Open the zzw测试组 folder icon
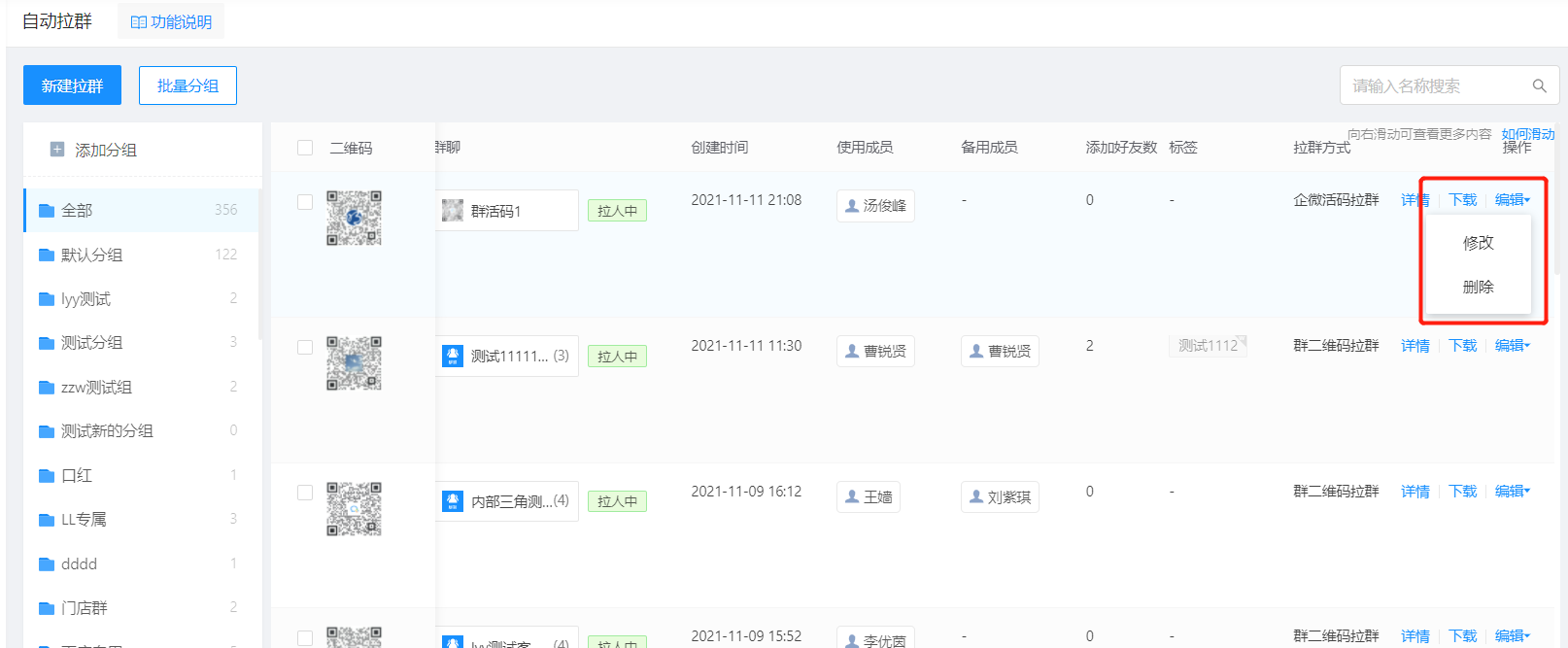This screenshot has height=648, width=1568. 46,388
